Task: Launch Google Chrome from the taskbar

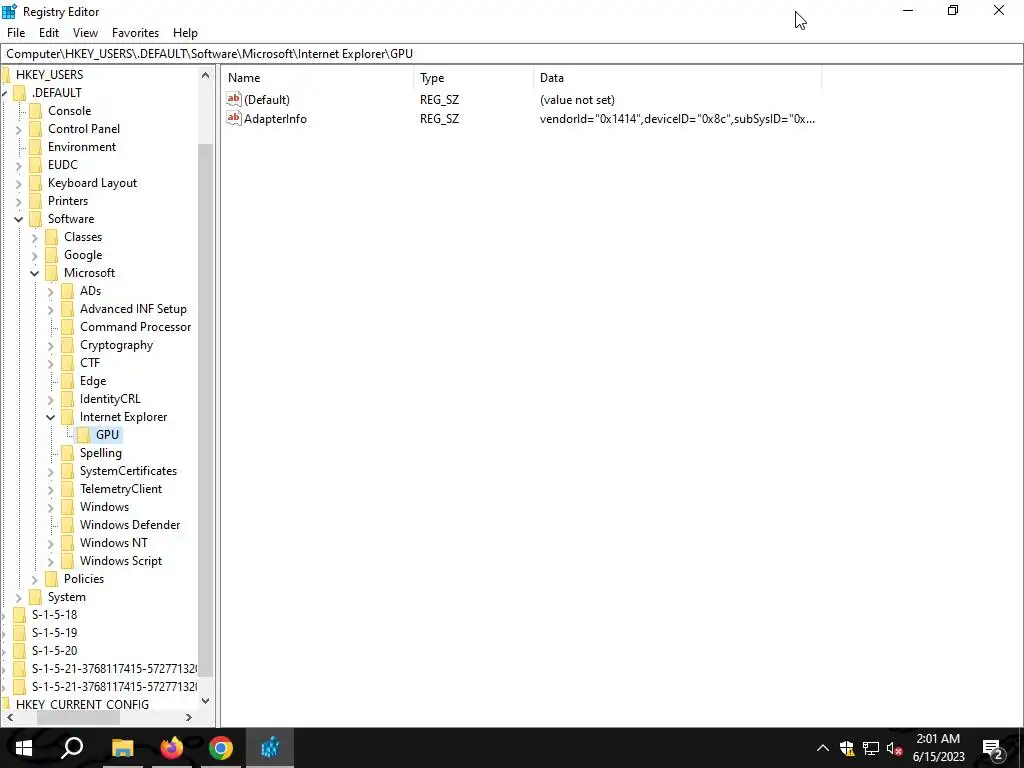Action: [x=221, y=748]
